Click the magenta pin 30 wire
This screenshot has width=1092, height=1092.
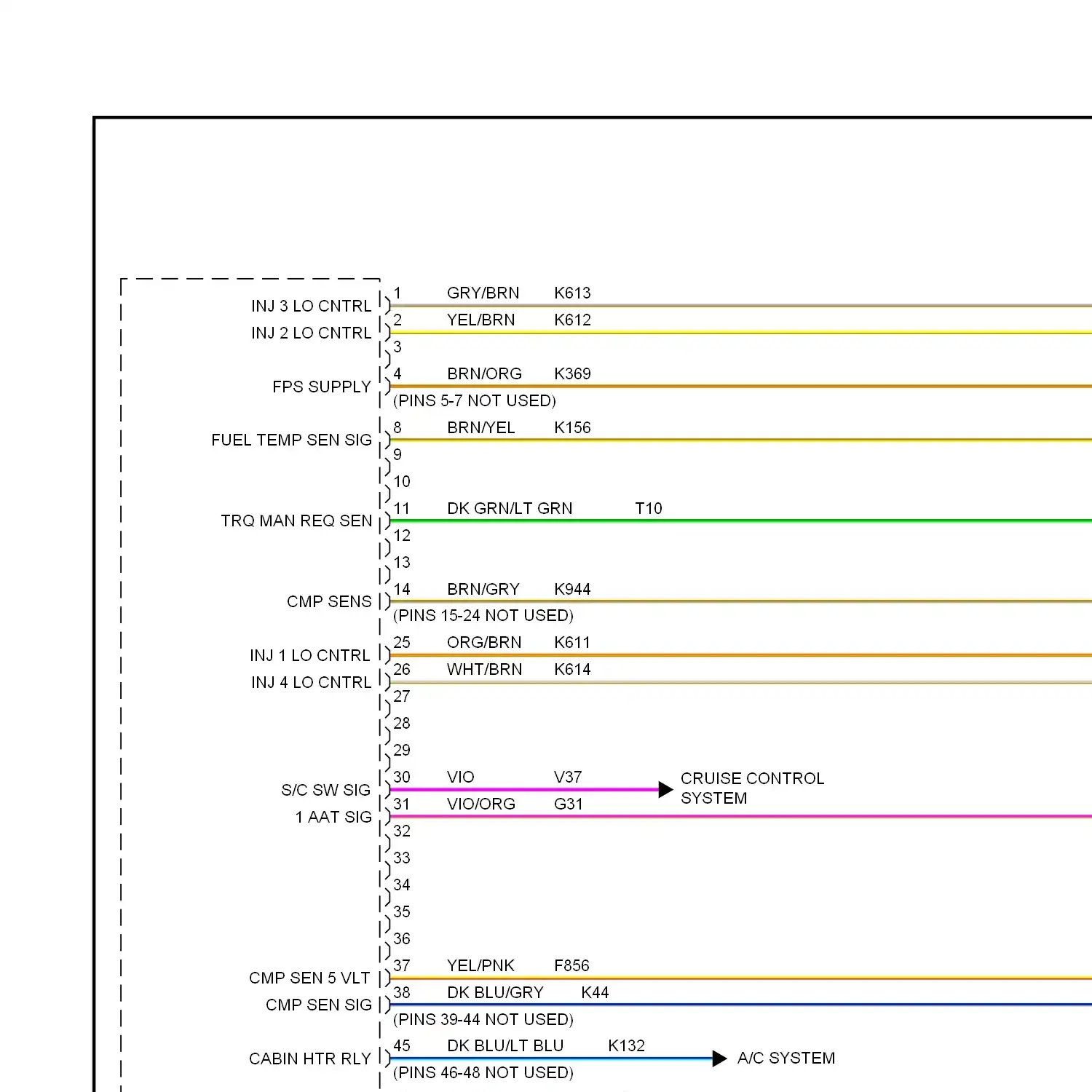524,789
